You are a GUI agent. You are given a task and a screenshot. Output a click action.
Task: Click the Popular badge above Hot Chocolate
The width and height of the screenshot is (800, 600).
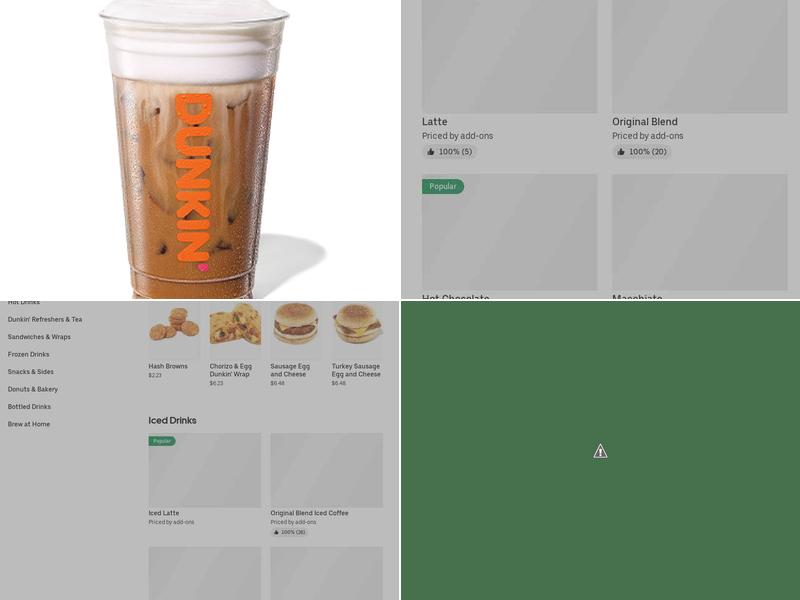[443, 186]
